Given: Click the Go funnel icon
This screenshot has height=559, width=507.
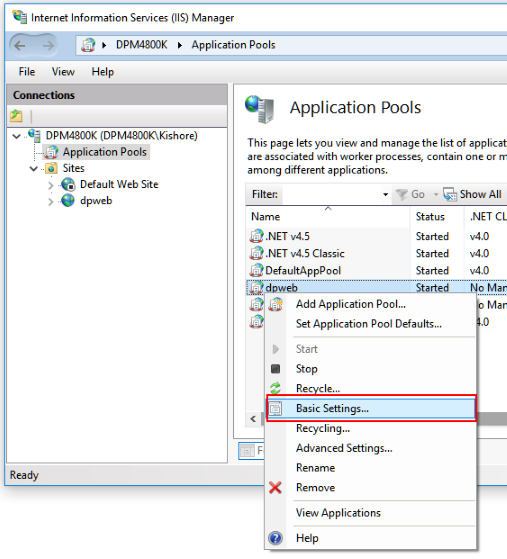Looking at the screenshot, I should (x=401, y=194).
